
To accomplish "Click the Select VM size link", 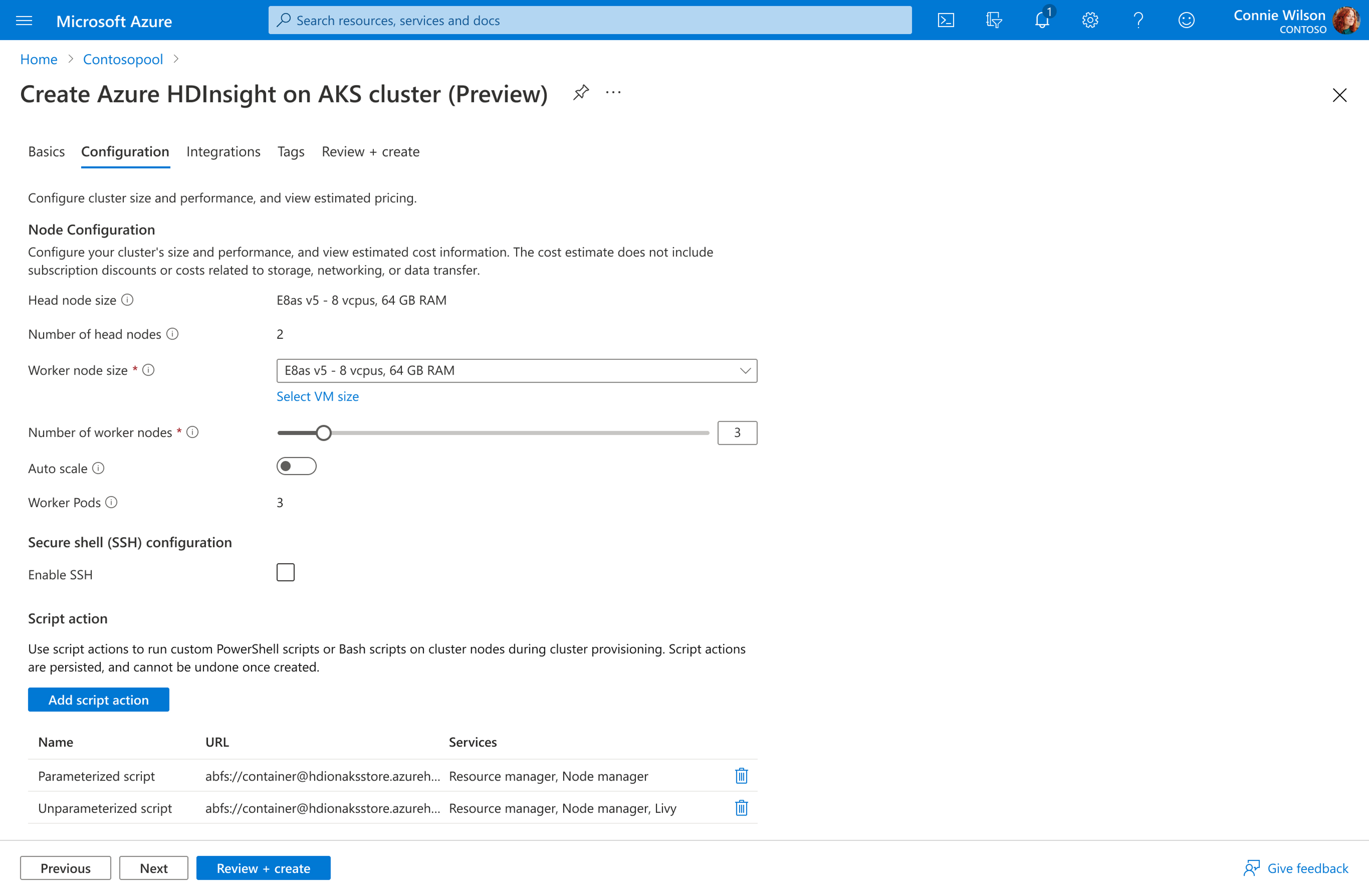I will point(317,397).
